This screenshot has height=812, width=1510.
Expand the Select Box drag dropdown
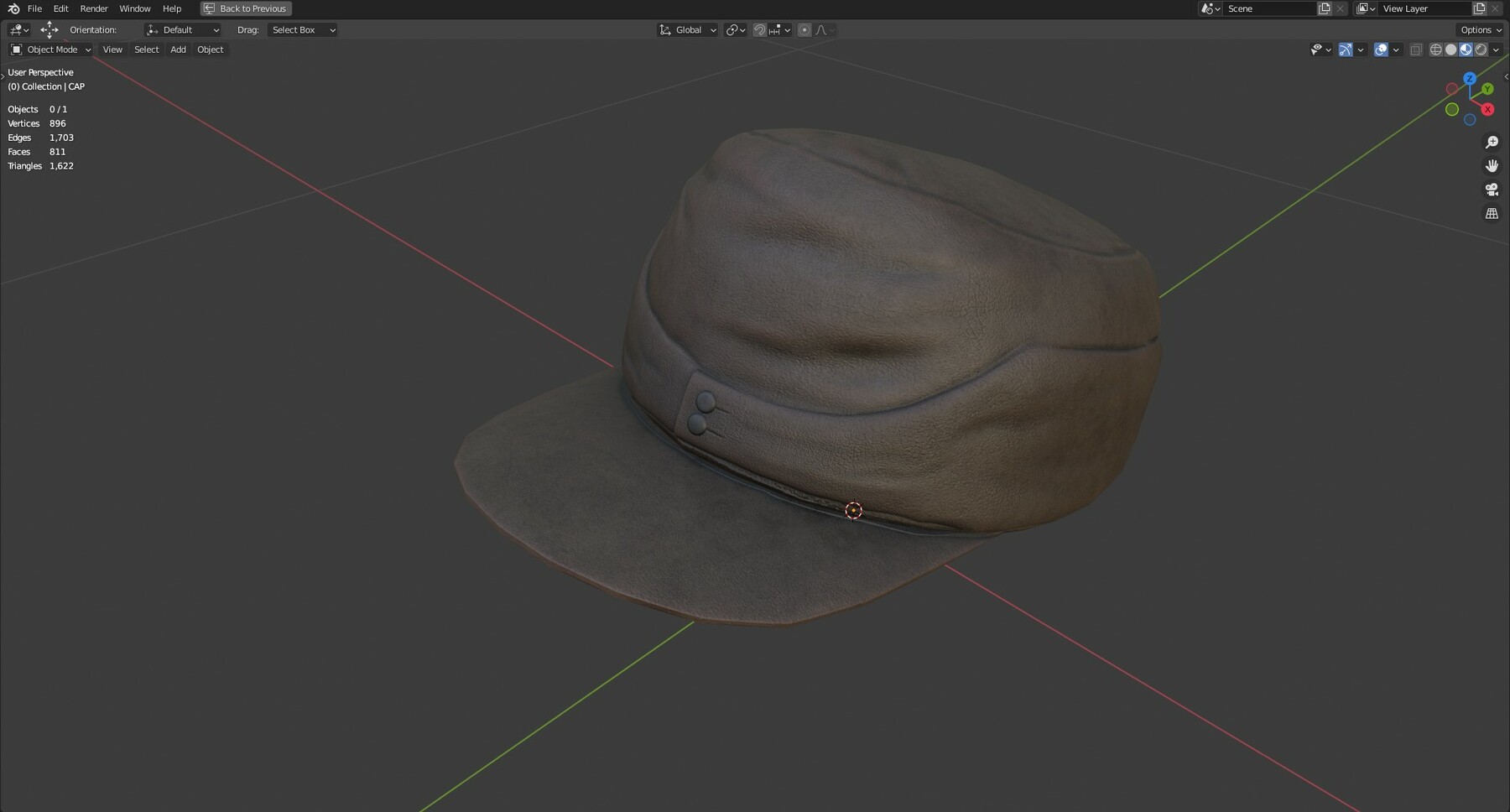(300, 29)
